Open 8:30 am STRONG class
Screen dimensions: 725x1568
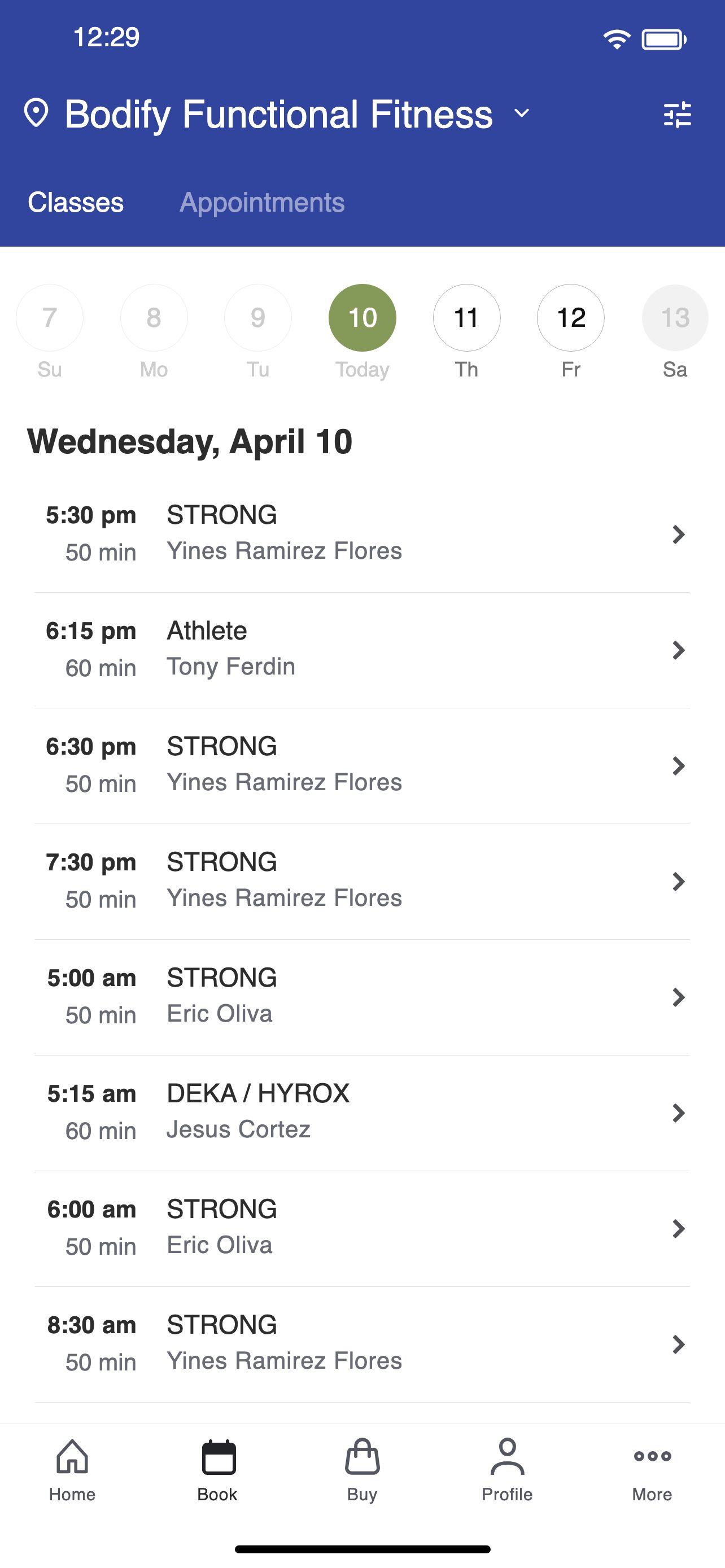pos(362,1344)
